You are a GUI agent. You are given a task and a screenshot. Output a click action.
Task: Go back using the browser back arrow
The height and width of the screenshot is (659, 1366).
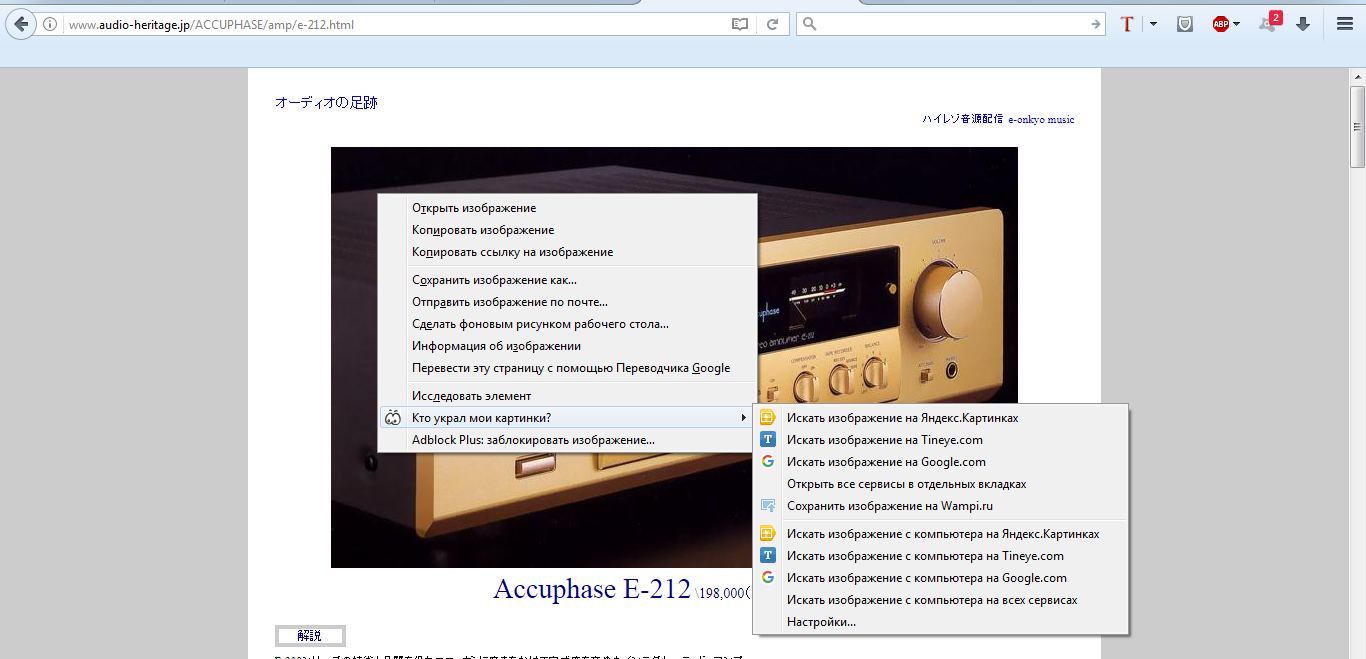[20, 24]
